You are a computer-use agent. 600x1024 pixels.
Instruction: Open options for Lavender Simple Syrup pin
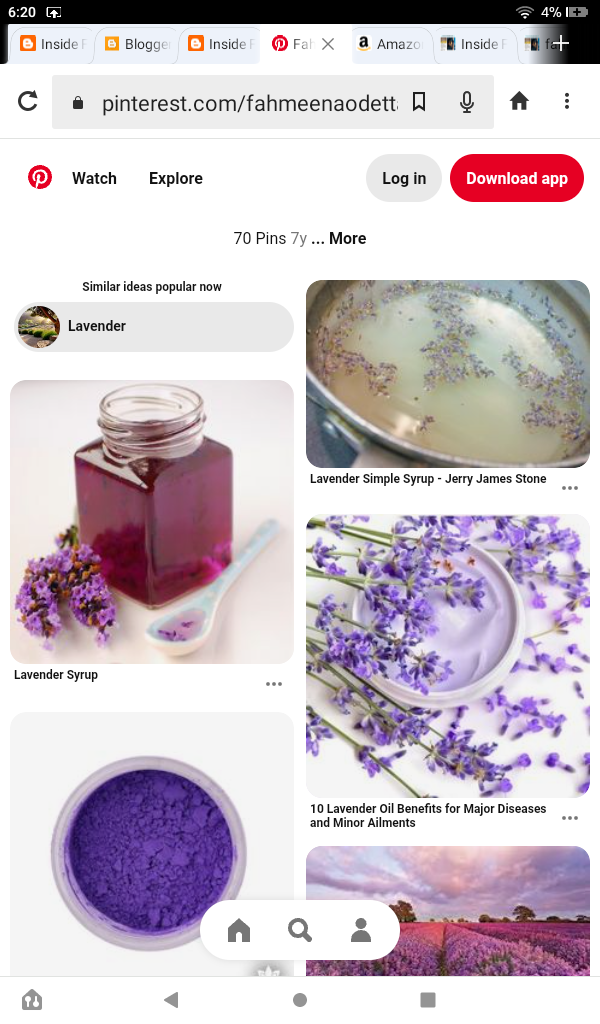[570, 488]
